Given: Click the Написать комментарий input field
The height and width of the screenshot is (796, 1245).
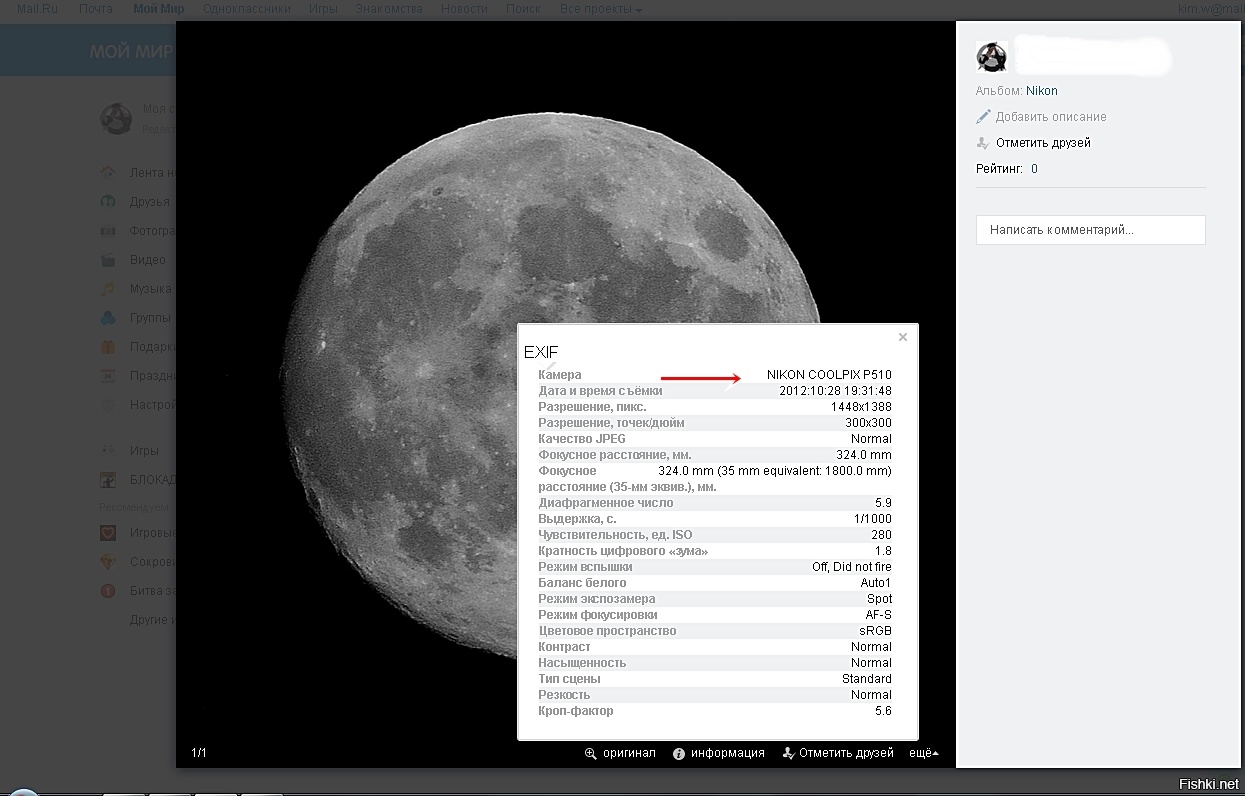Looking at the screenshot, I should click(x=1091, y=230).
